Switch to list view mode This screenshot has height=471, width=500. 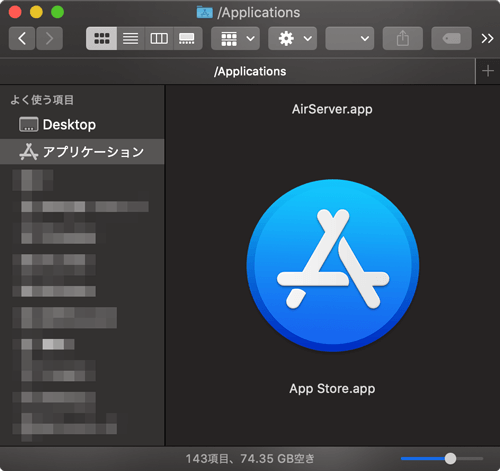(x=131, y=39)
